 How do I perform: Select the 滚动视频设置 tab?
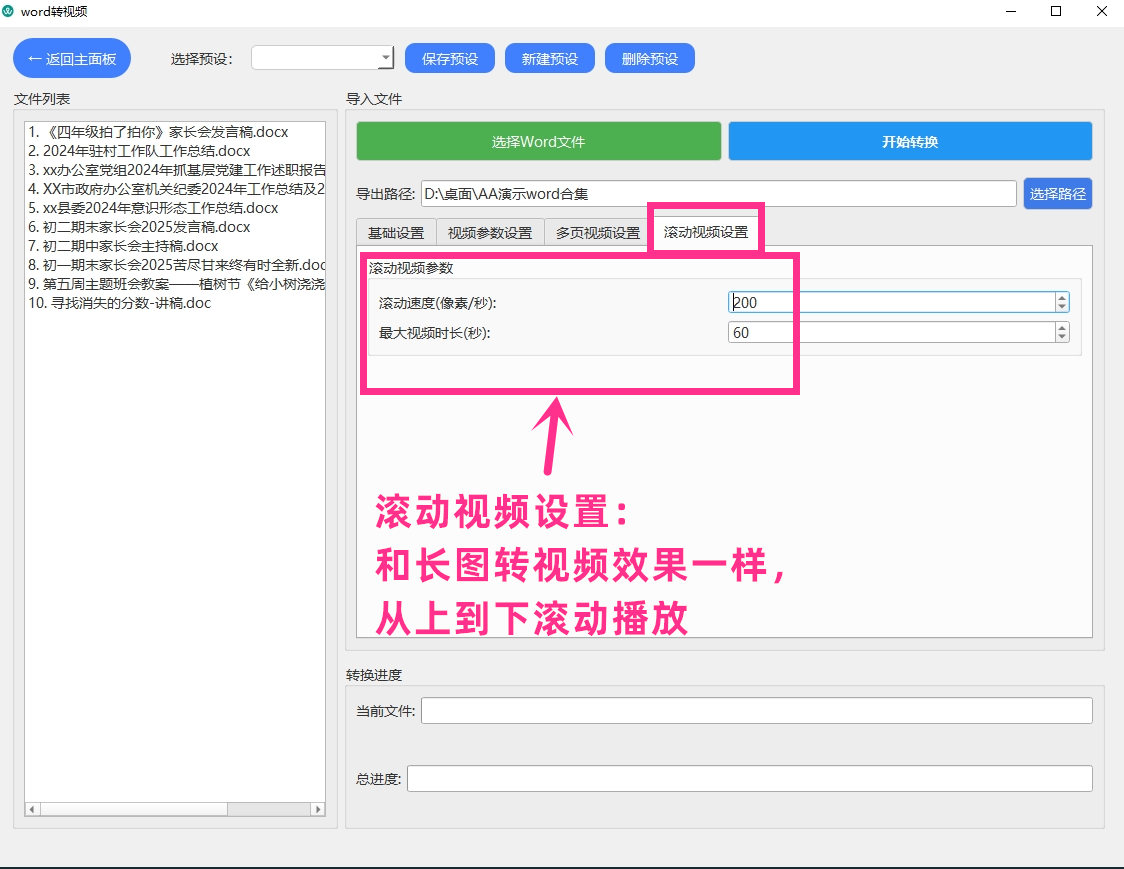(705, 232)
